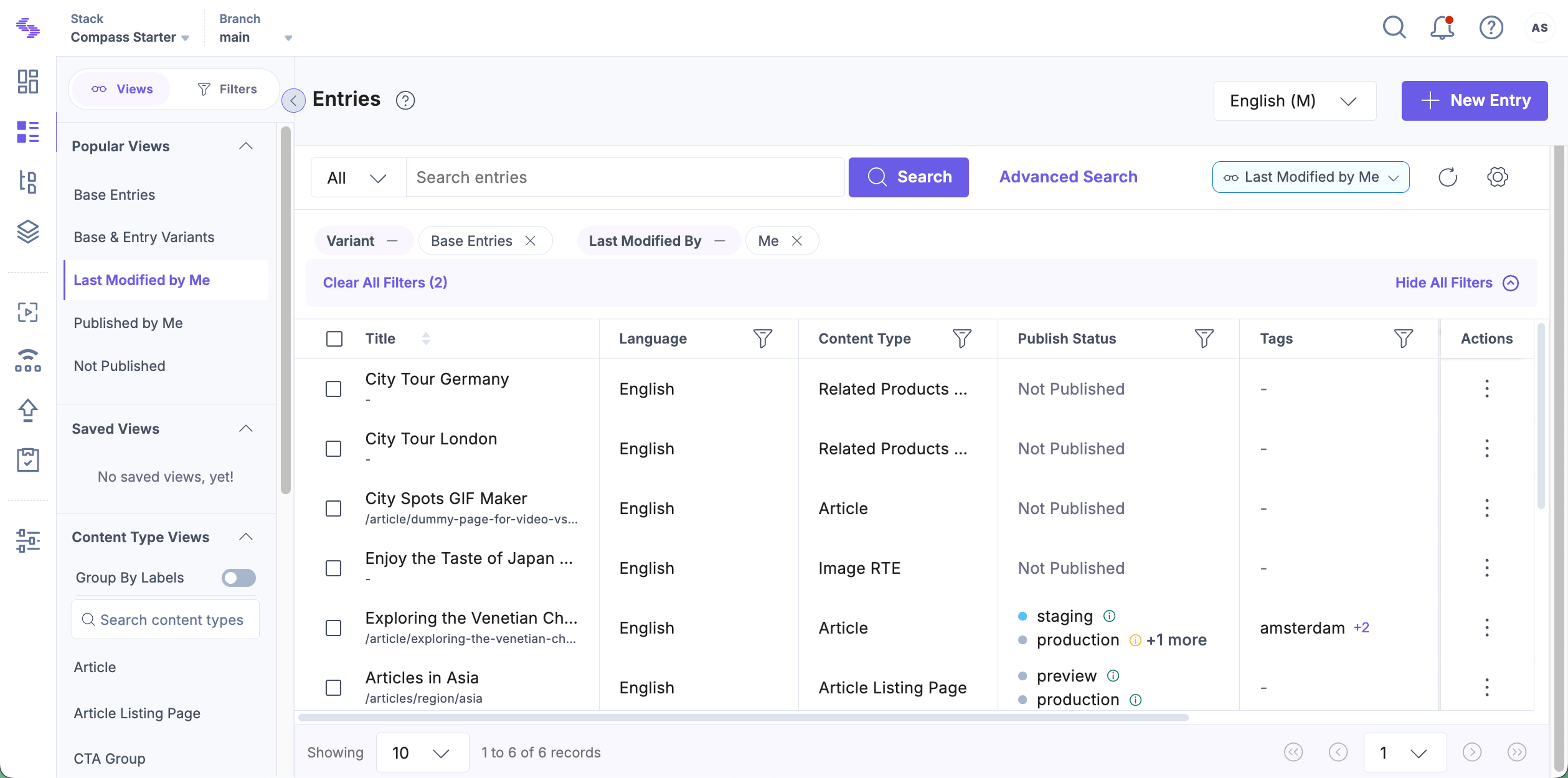Image resolution: width=1568 pixels, height=778 pixels.
Task: Filter the Content Type column
Action: (x=962, y=339)
